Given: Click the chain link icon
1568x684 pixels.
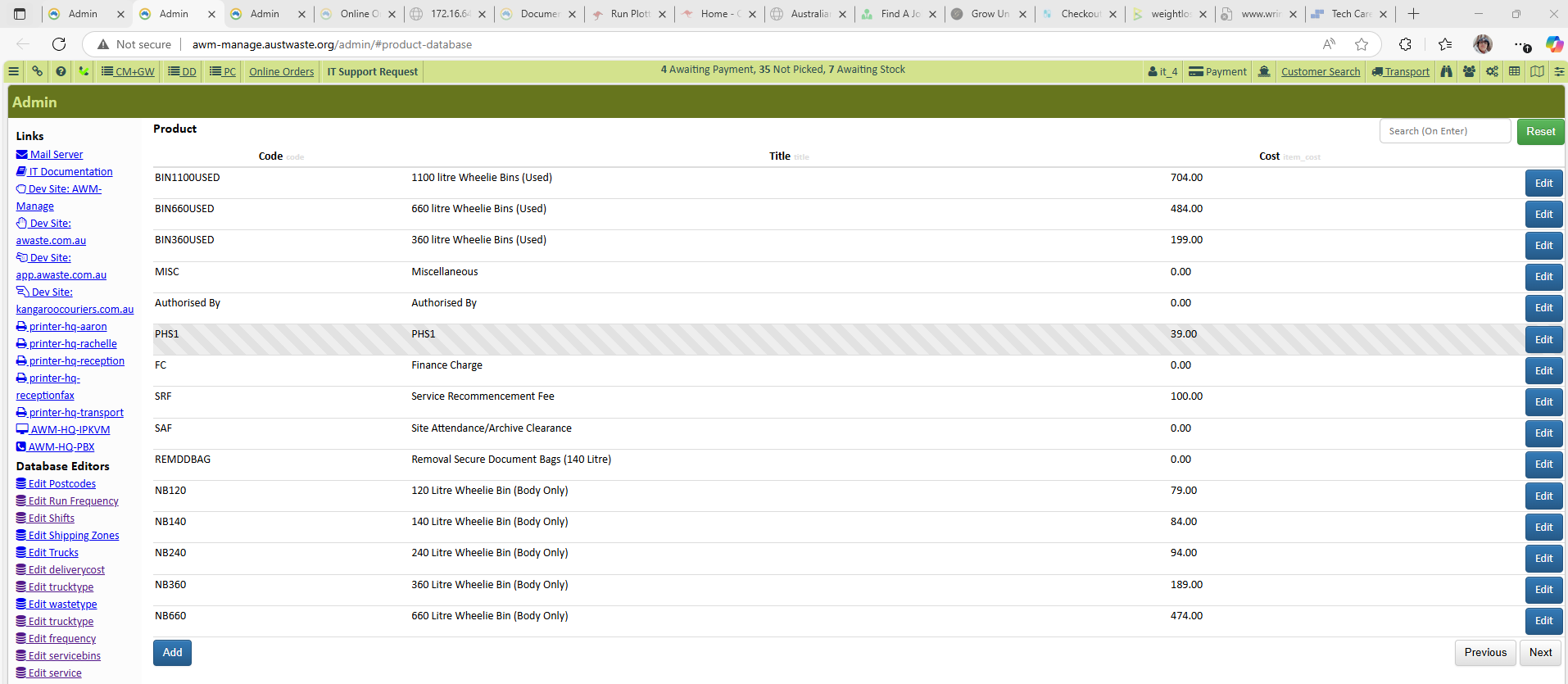Looking at the screenshot, I should coord(37,71).
